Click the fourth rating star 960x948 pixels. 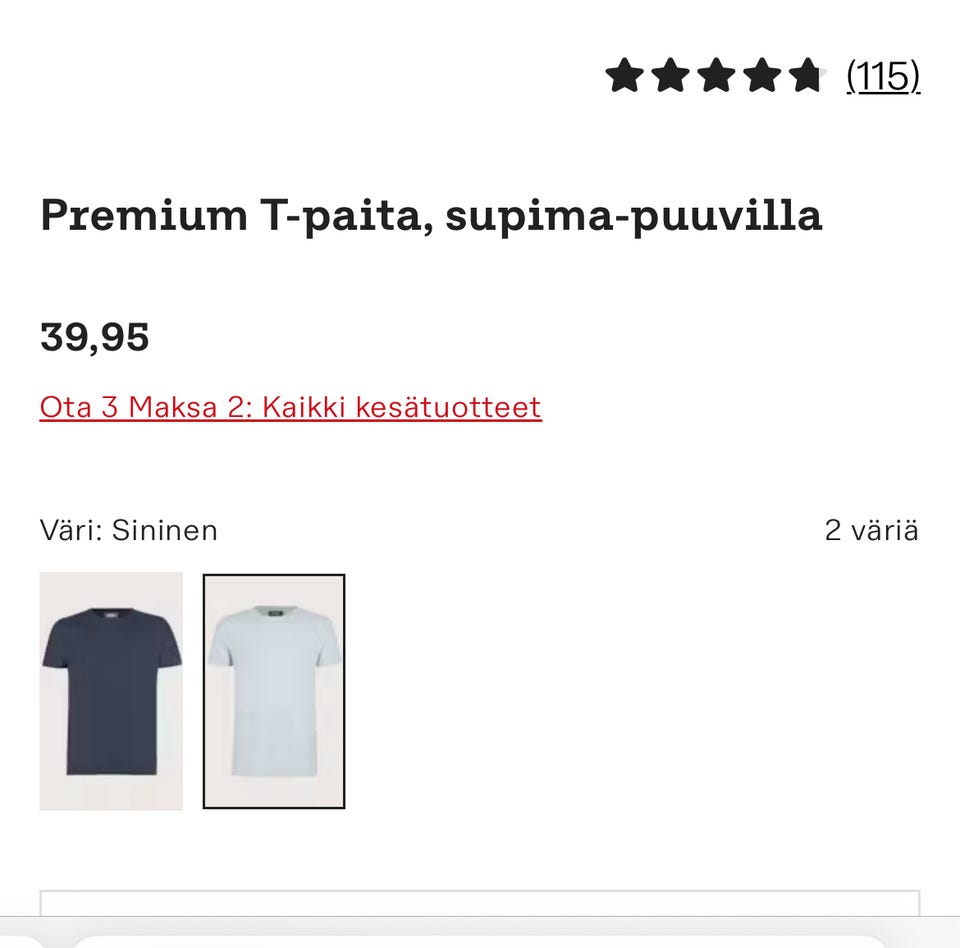[x=762, y=76]
